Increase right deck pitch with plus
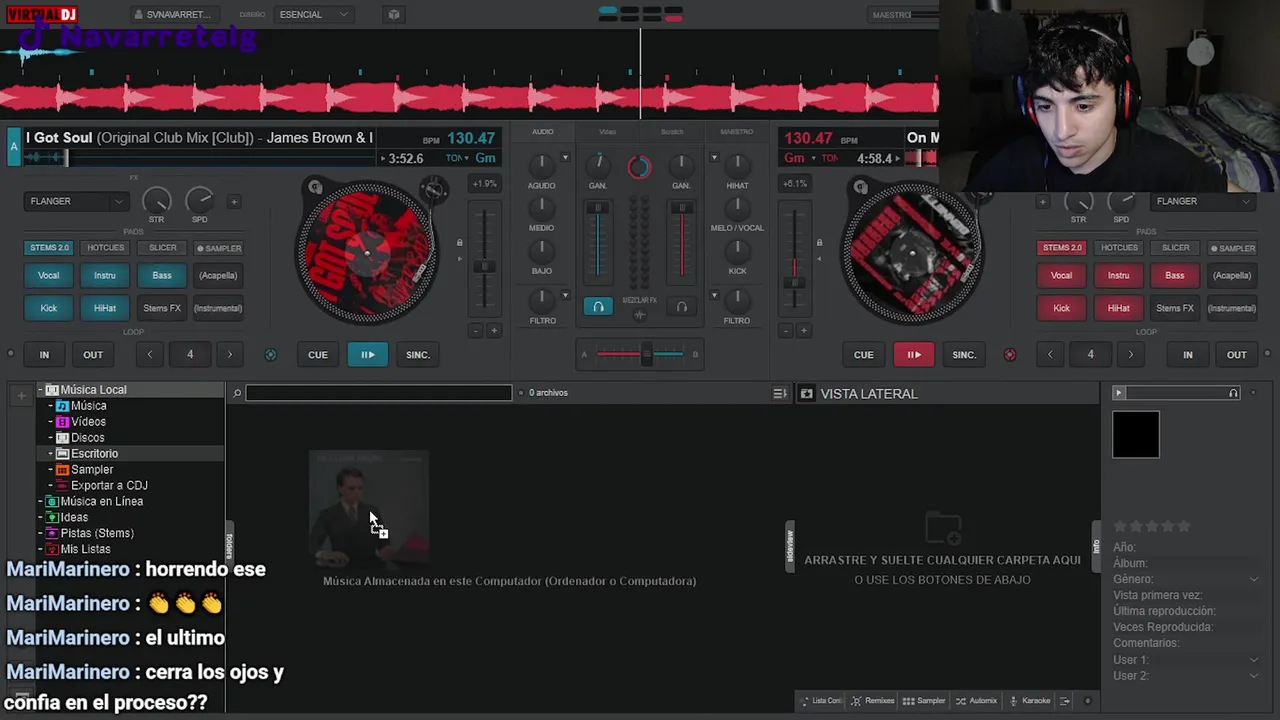This screenshot has width=1280, height=720. click(803, 331)
